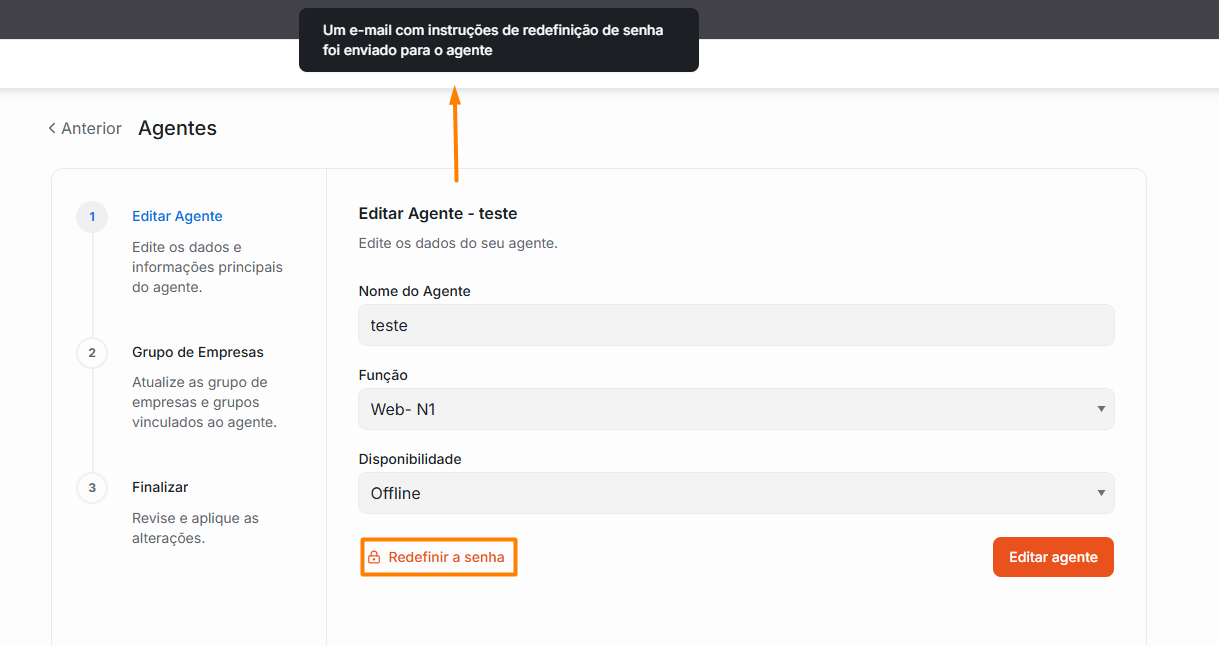Click the Anterior back link text

point(91,128)
